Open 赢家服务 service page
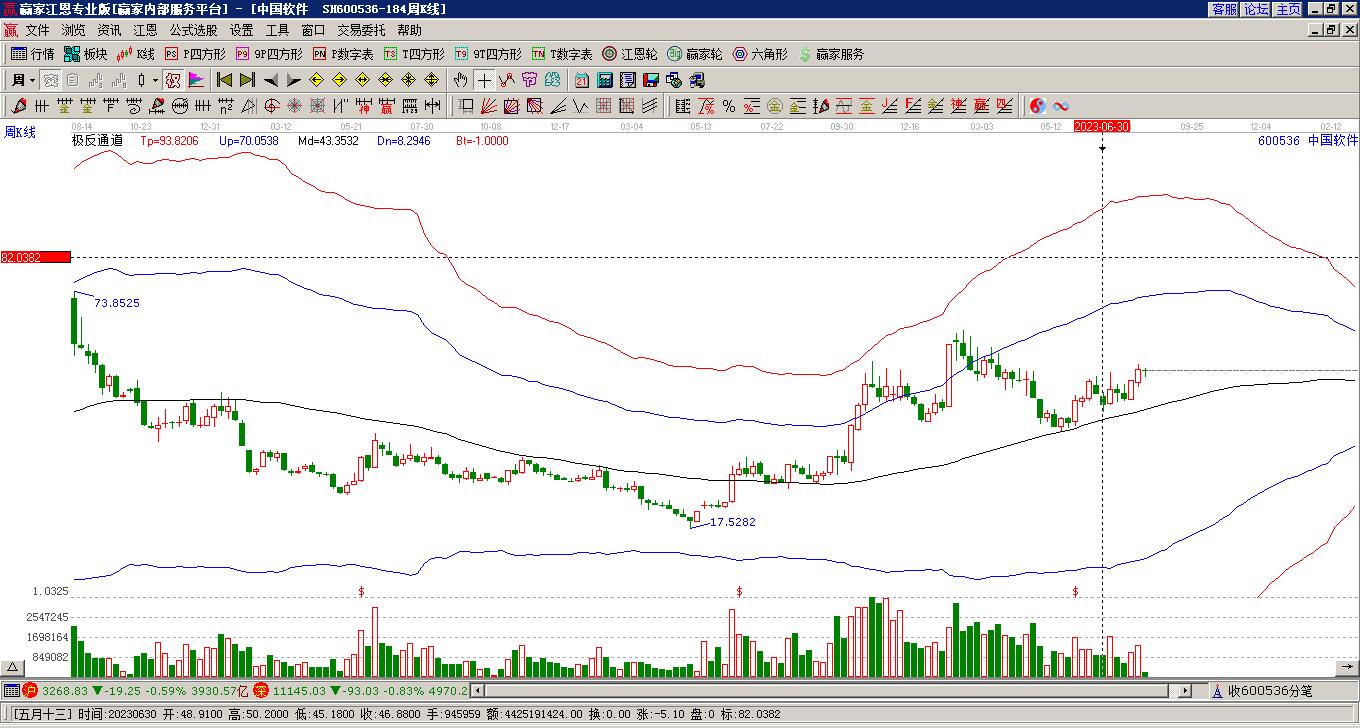 (x=831, y=54)
